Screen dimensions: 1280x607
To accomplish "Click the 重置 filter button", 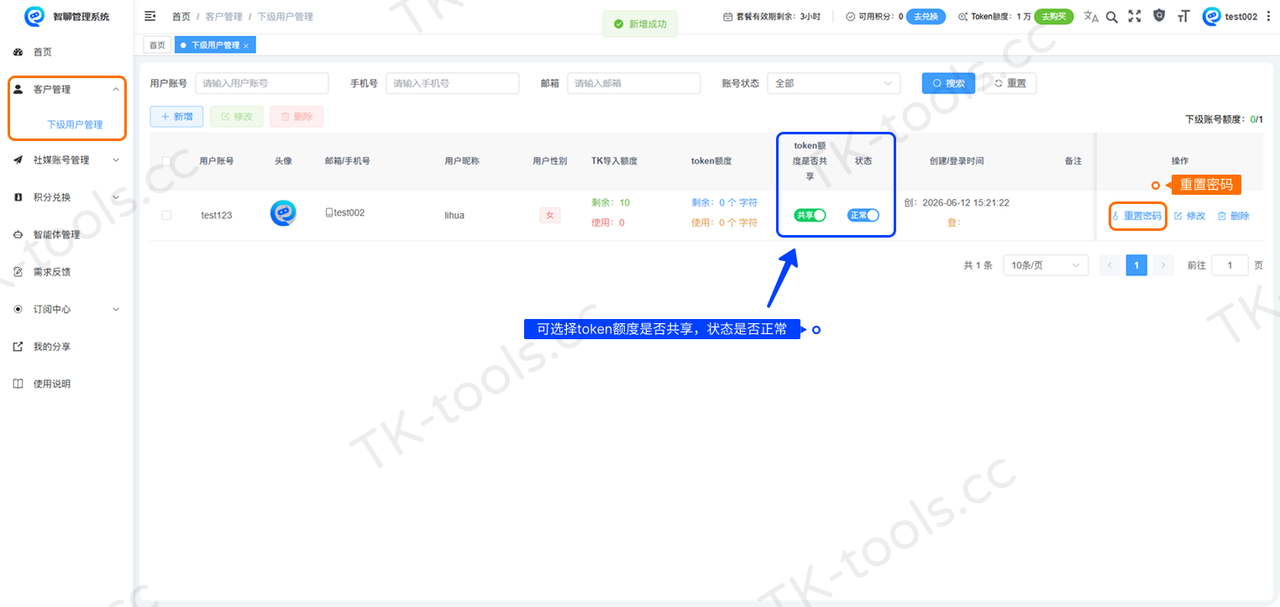I will pyautogui.click(x=1010, y=83).
